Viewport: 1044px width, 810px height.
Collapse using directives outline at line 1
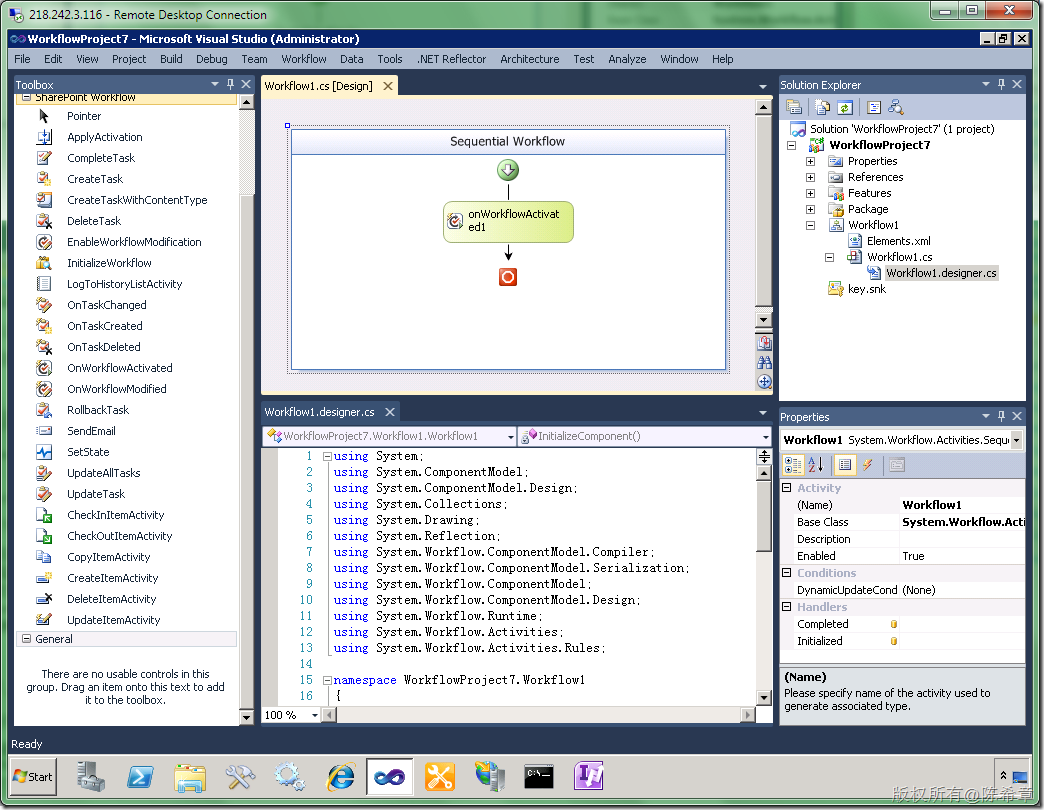pos(327,457)
